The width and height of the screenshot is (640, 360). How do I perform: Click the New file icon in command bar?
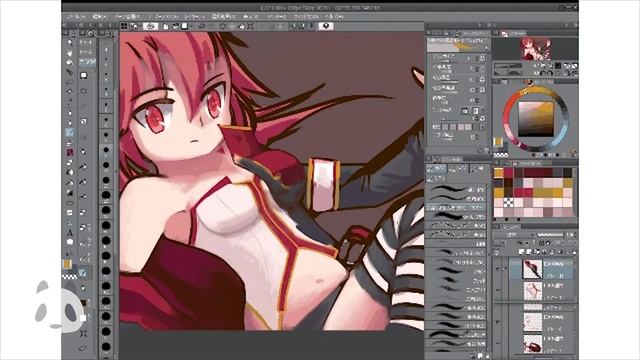[166, 26]
